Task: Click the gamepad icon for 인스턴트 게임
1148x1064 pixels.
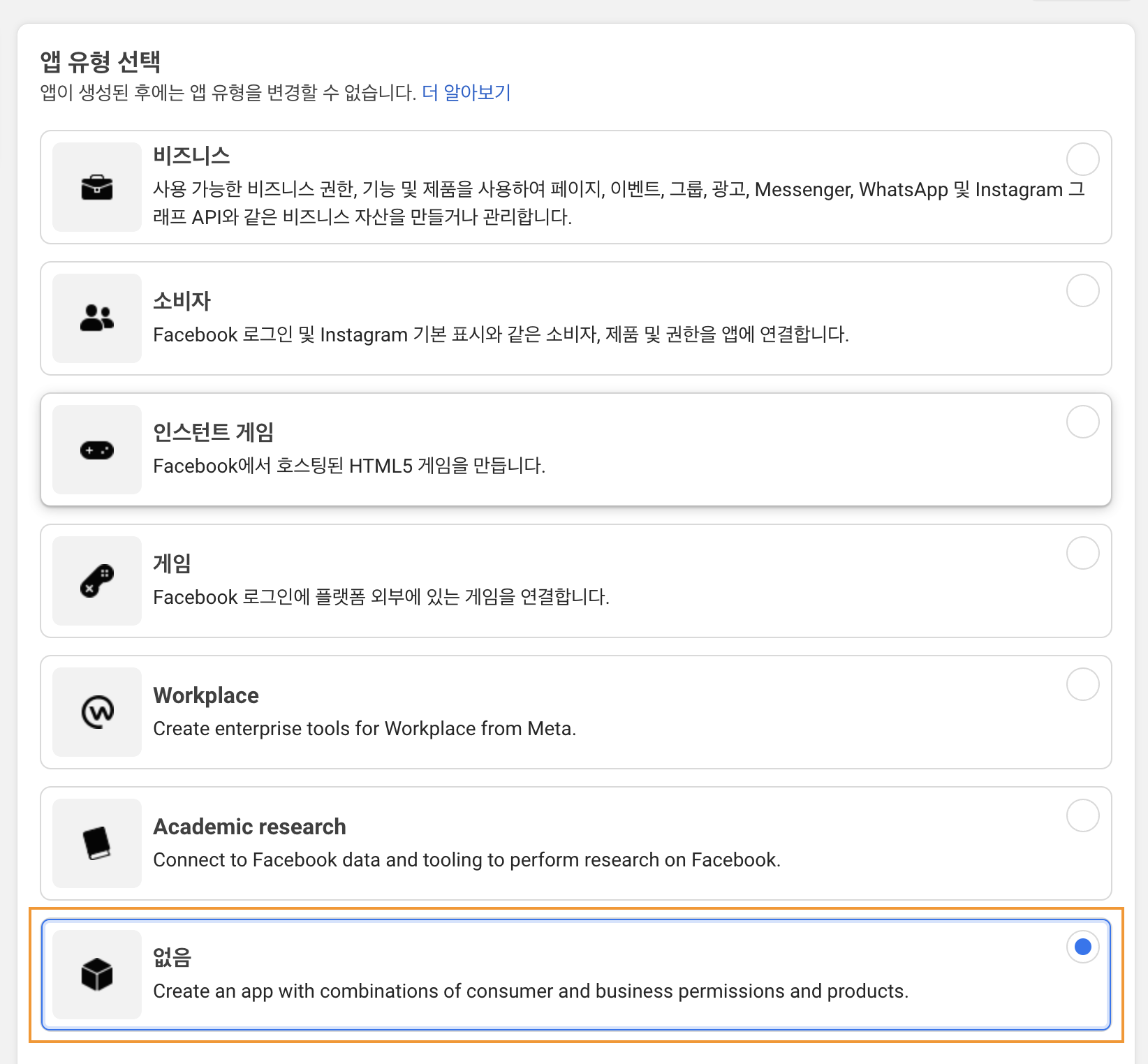Action: (x=97, y=450)
